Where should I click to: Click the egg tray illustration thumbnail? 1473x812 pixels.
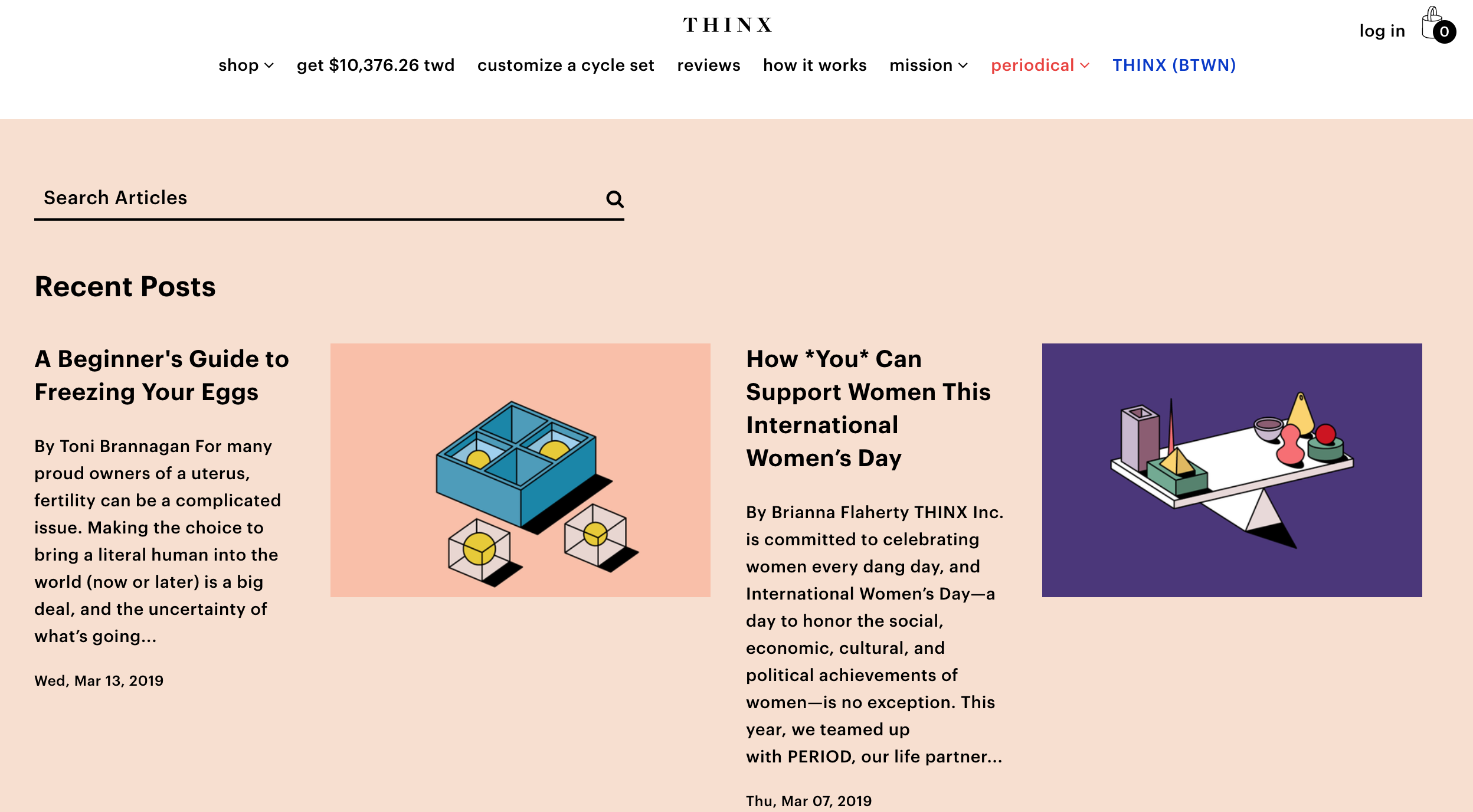520,470
